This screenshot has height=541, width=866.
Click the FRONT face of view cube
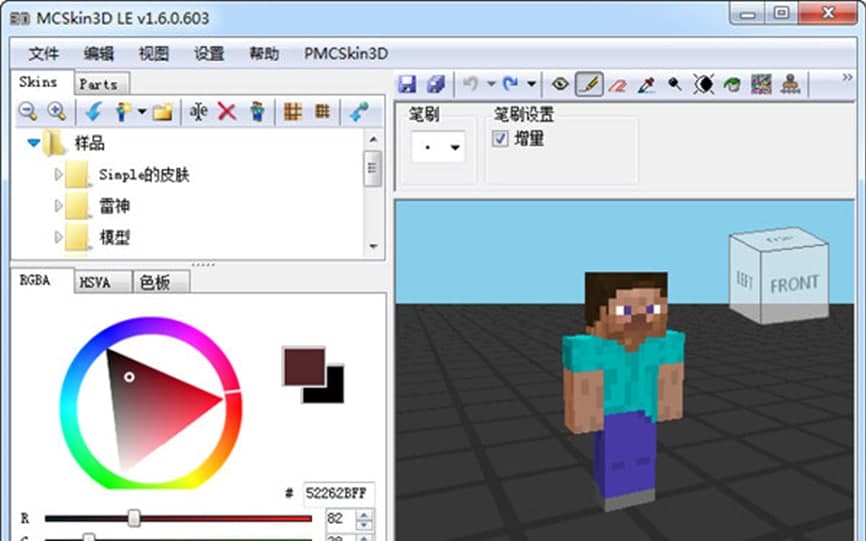coord(794,284)
